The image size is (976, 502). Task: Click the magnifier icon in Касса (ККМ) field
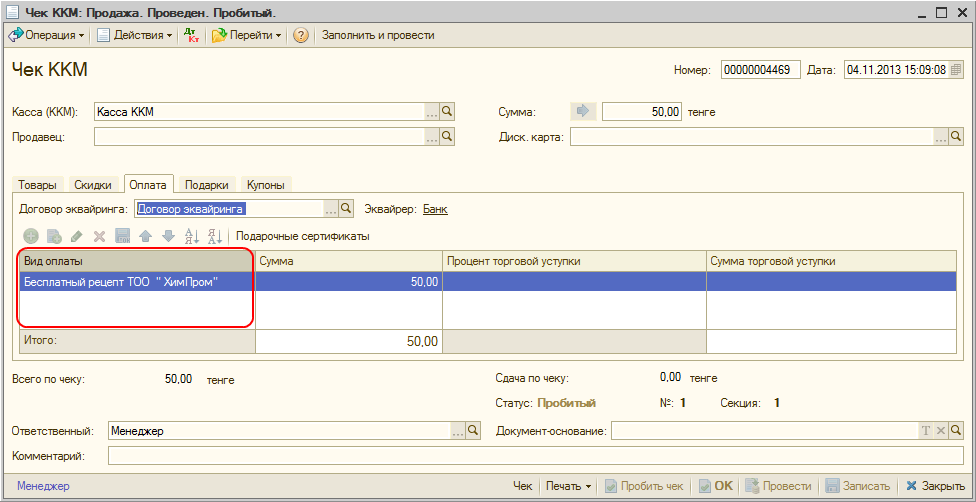[448, 112]
